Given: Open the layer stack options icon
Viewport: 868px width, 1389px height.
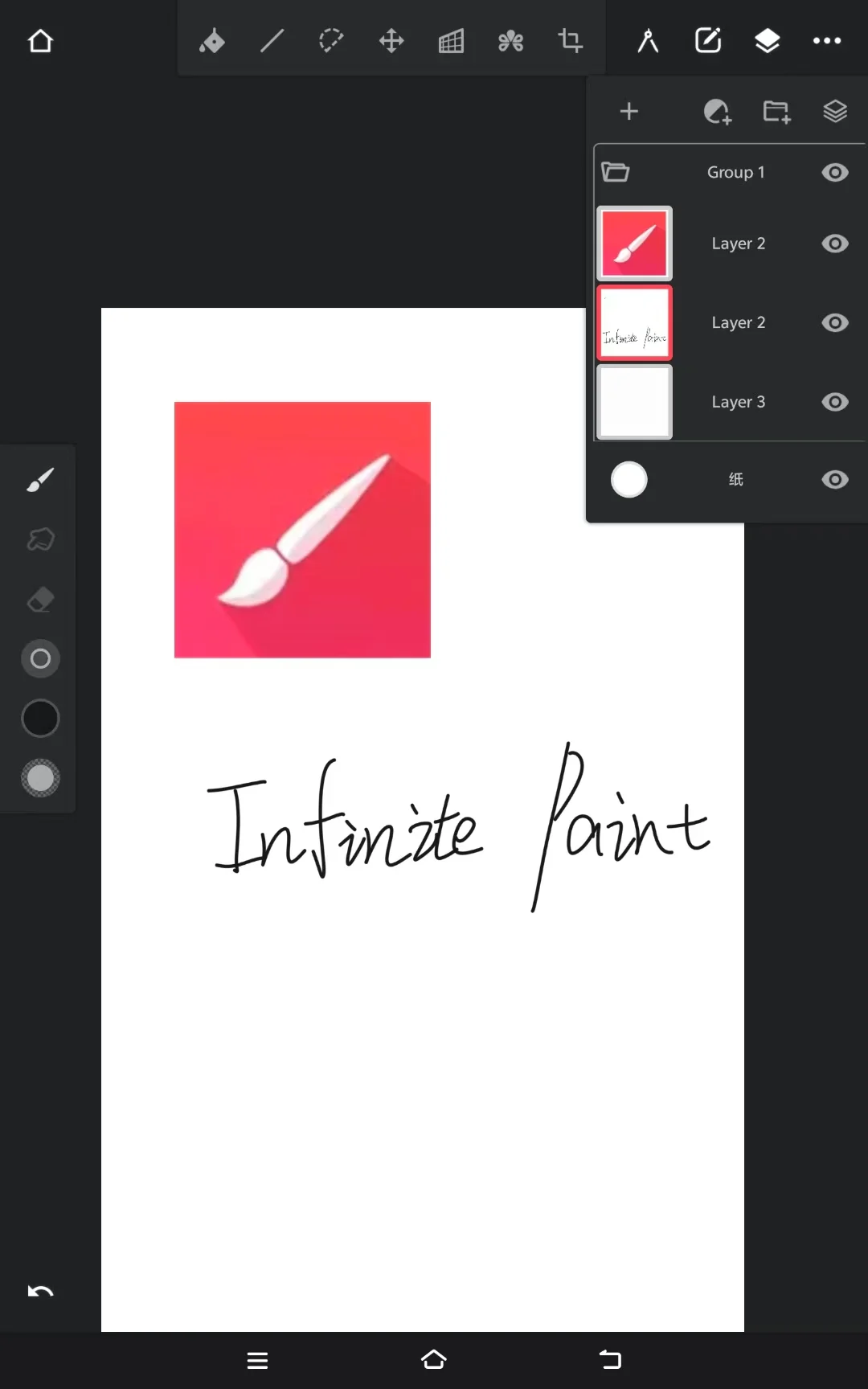Looking at the screenshot, I should 835,111.
